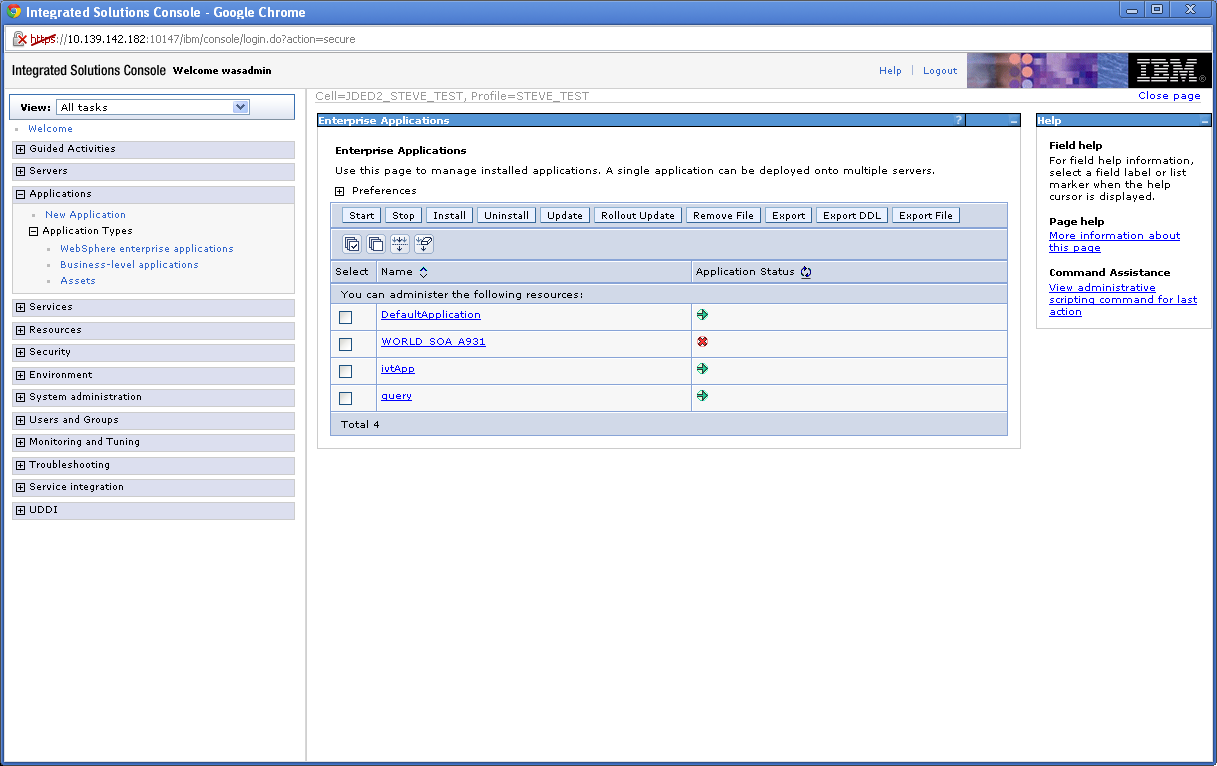Open the ivtApp application link
The width and height of the screenshot is (1217, 766).
pos(398,368)
